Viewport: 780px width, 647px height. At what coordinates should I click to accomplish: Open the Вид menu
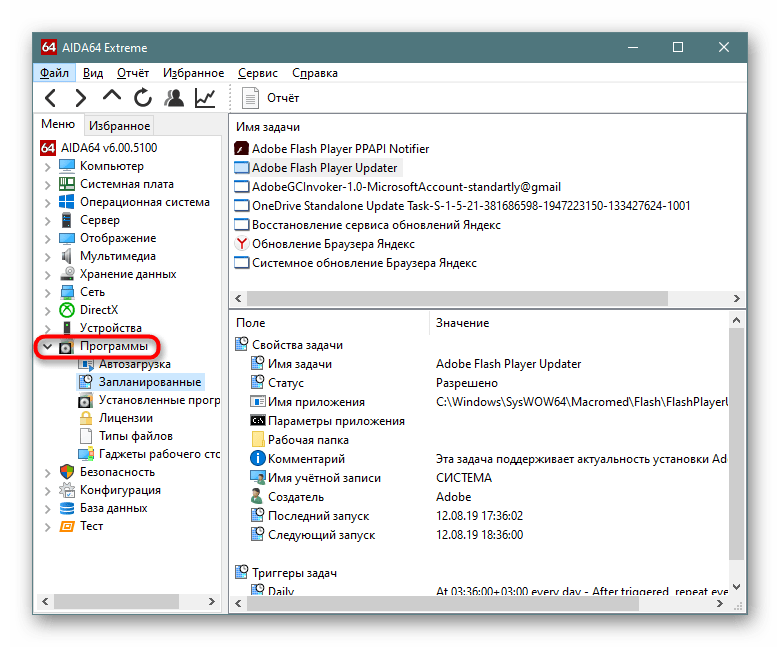pyautogui.click(x=93, y=73)
